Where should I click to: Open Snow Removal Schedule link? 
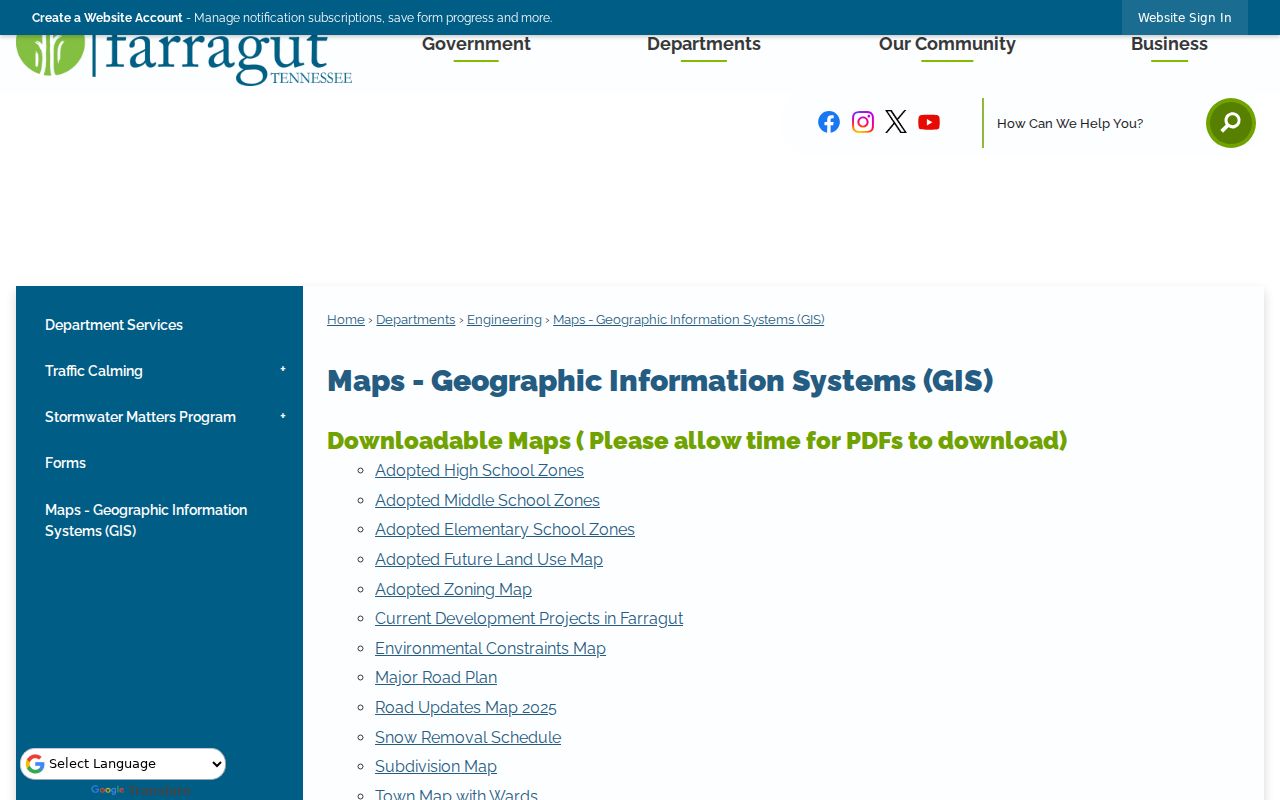[x=468, y=737]
